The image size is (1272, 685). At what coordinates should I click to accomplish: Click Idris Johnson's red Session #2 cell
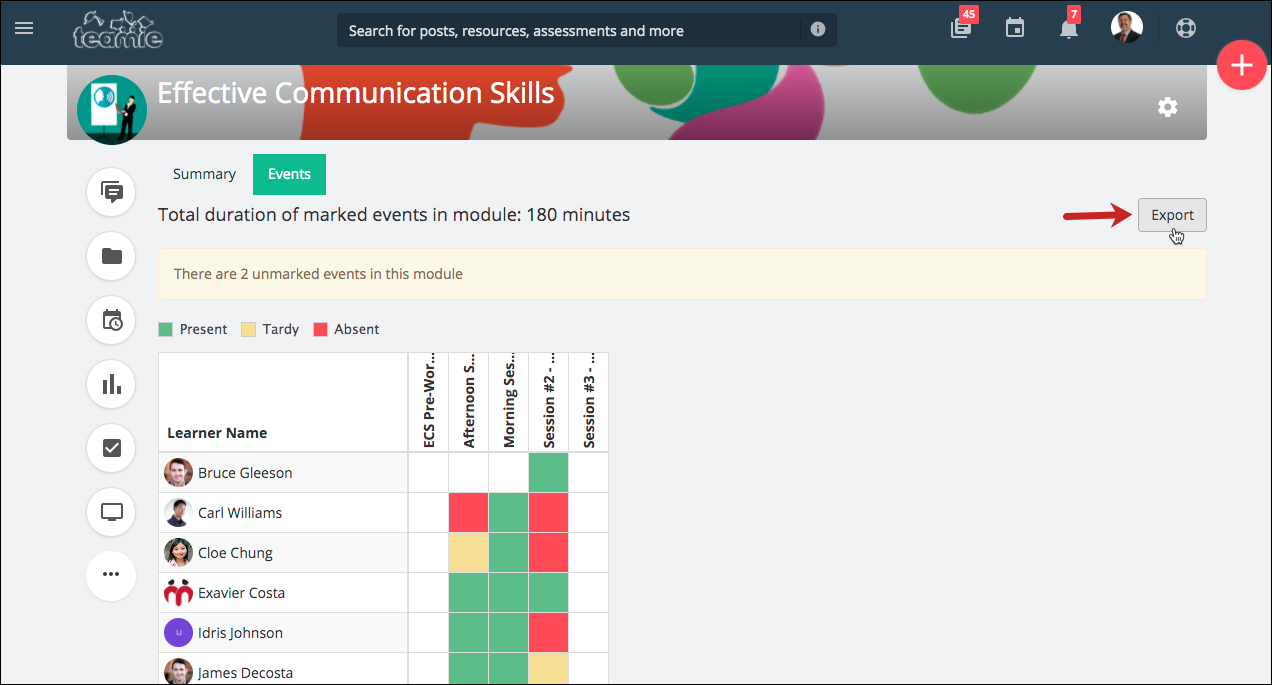pyautogui.click(x=549, y=632)
